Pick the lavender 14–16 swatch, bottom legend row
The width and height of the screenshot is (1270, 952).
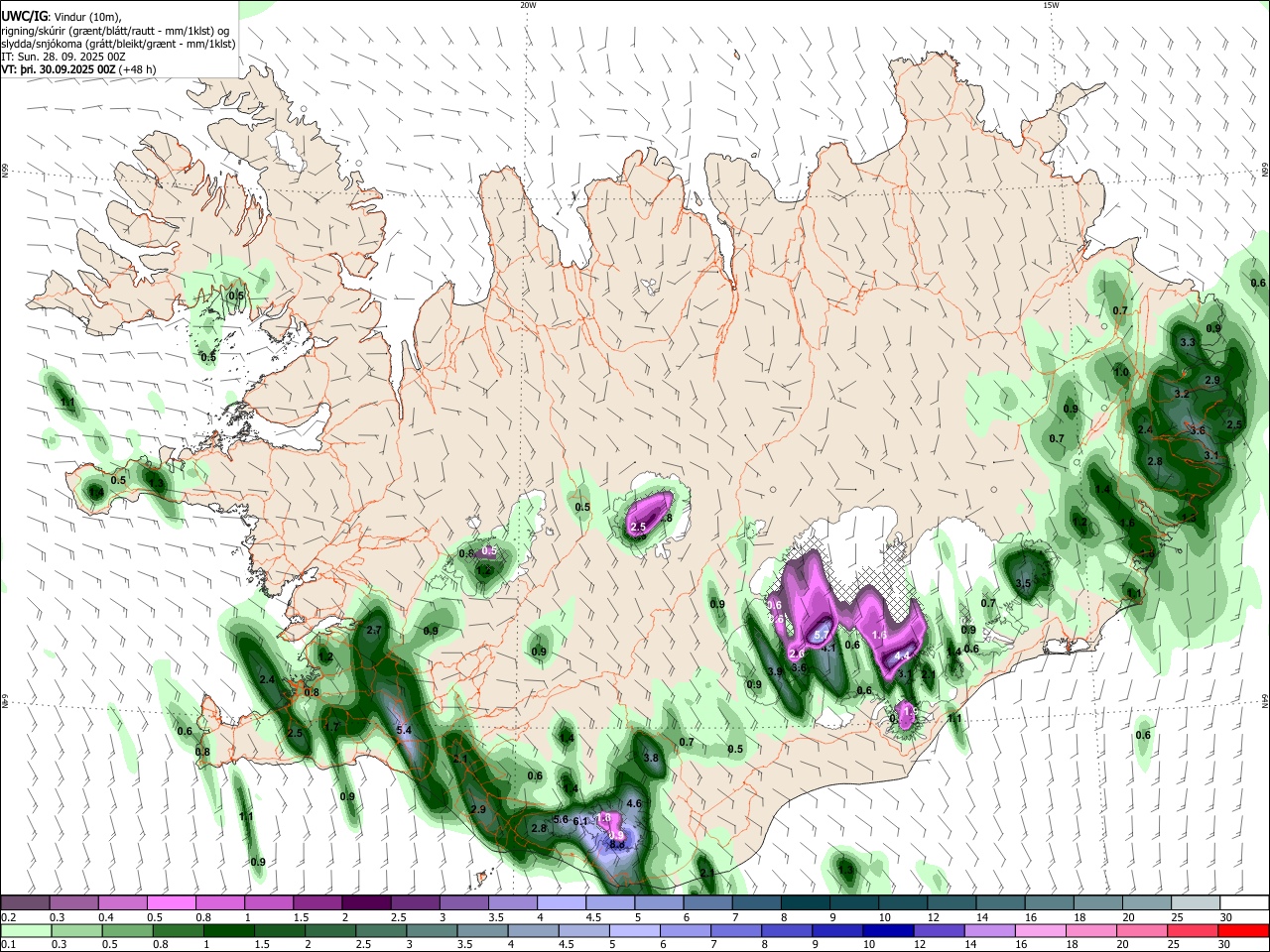[x=989, y=931]
